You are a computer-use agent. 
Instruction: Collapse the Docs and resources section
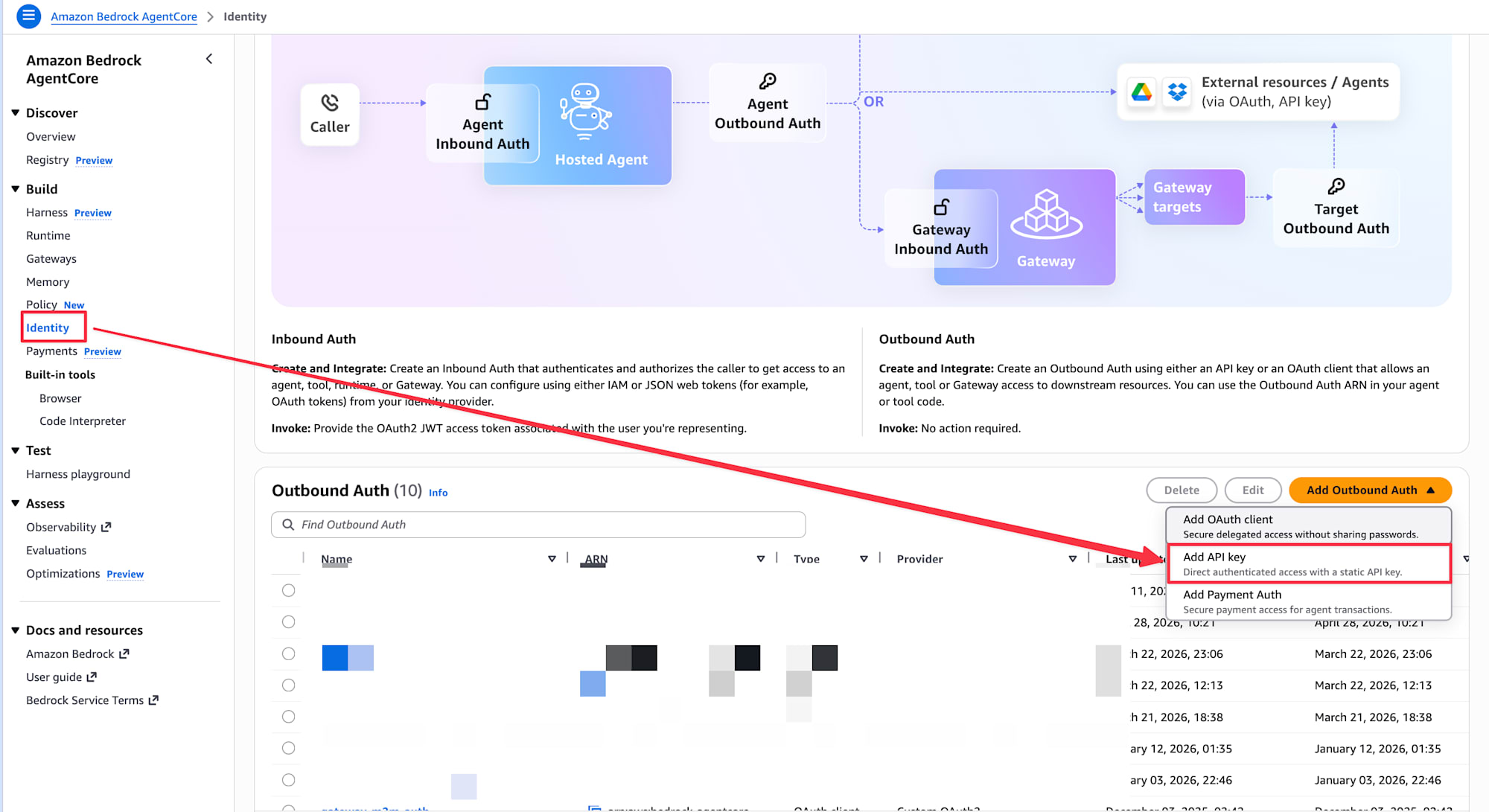coord(16,630)
